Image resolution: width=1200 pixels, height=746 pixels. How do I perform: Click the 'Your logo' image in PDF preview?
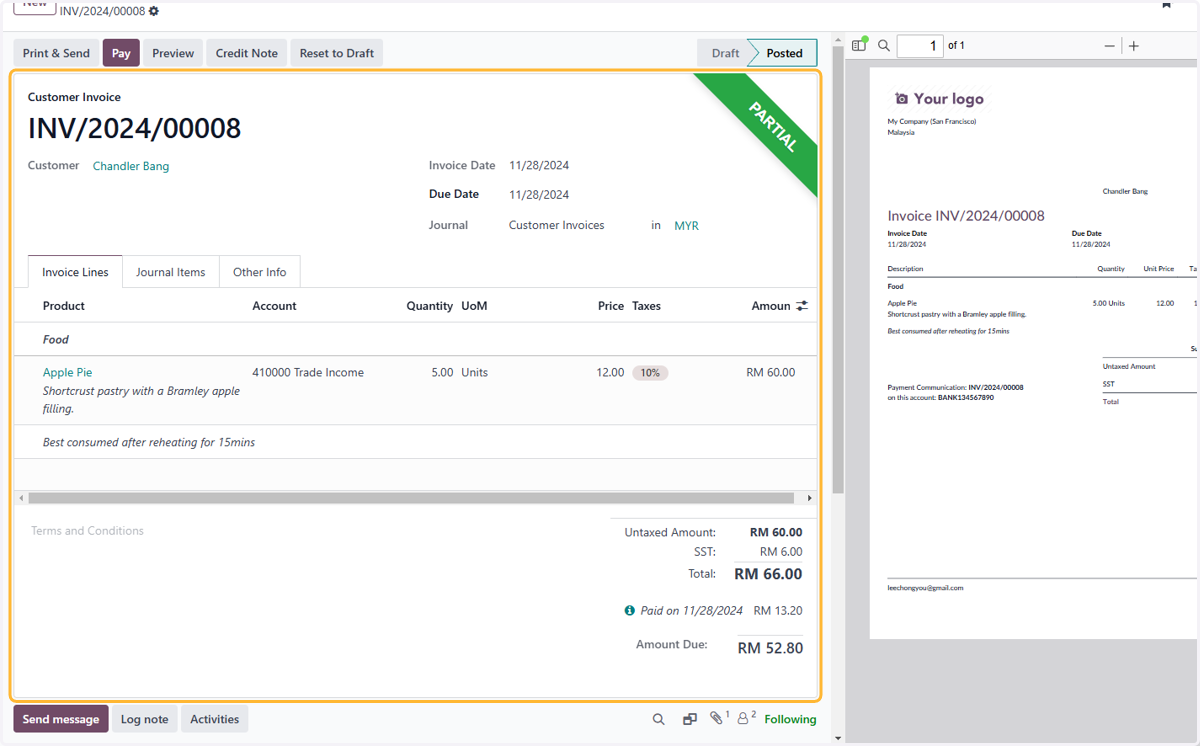click(939, 98)
